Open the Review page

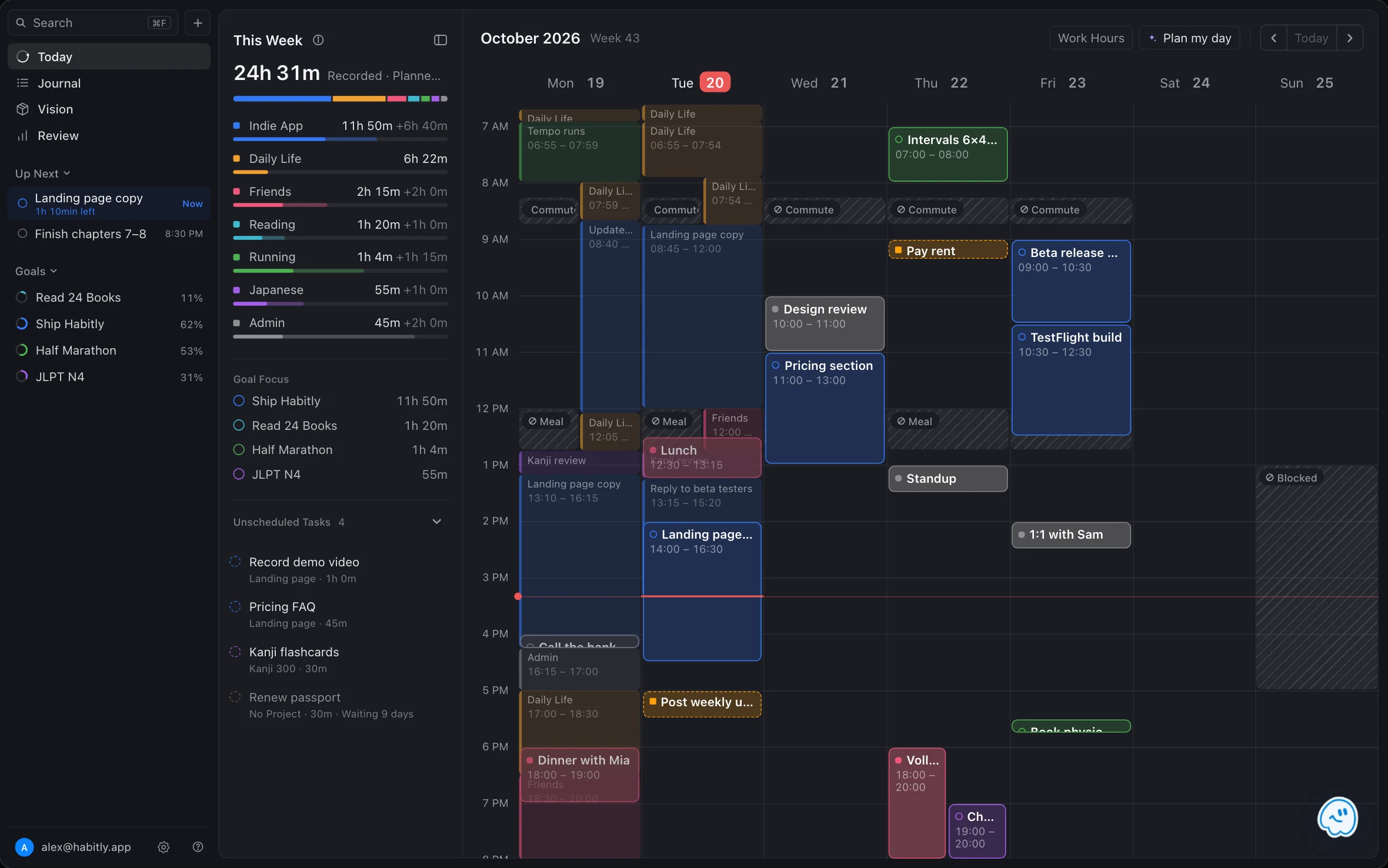pos(109,136)
